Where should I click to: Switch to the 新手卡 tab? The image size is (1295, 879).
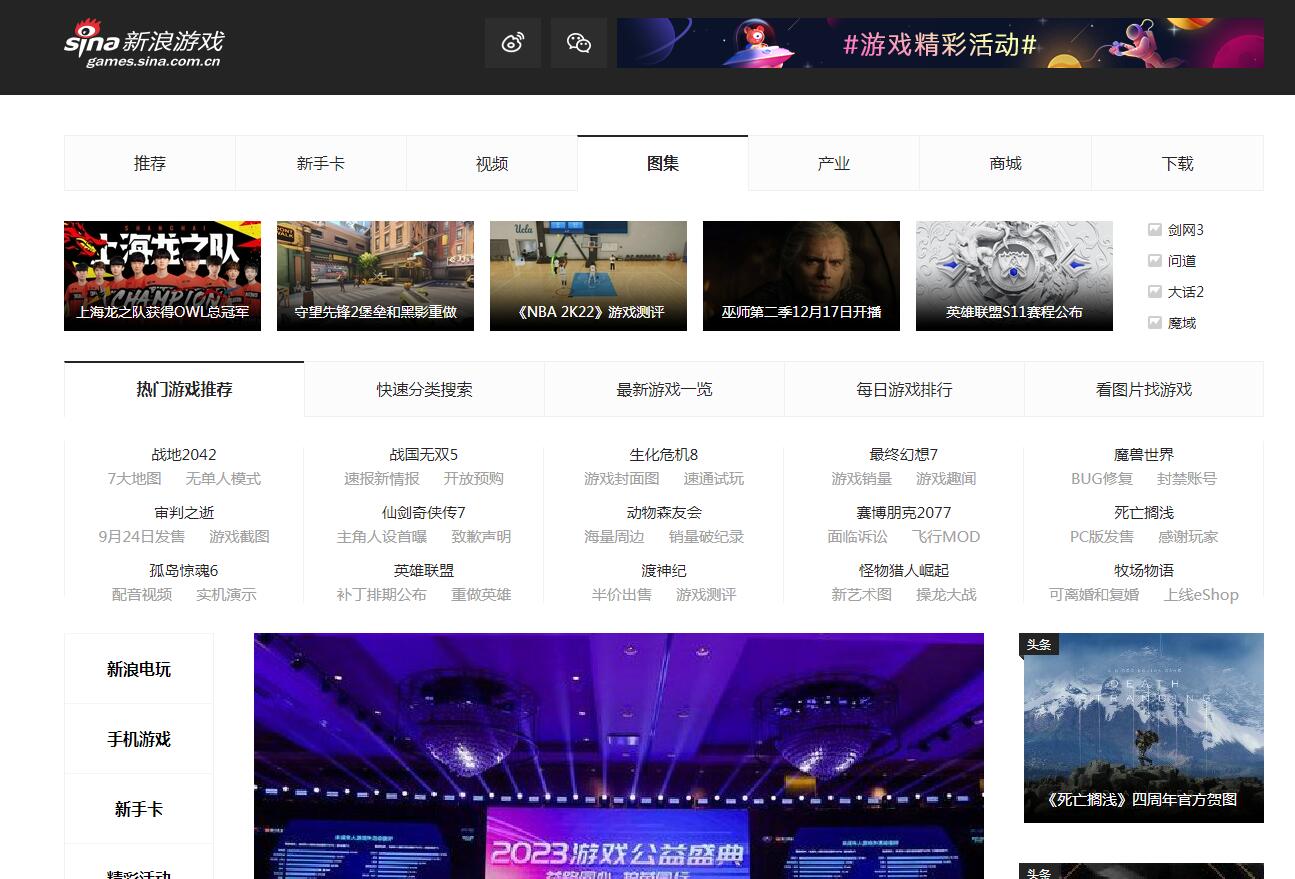pos(321,163)
